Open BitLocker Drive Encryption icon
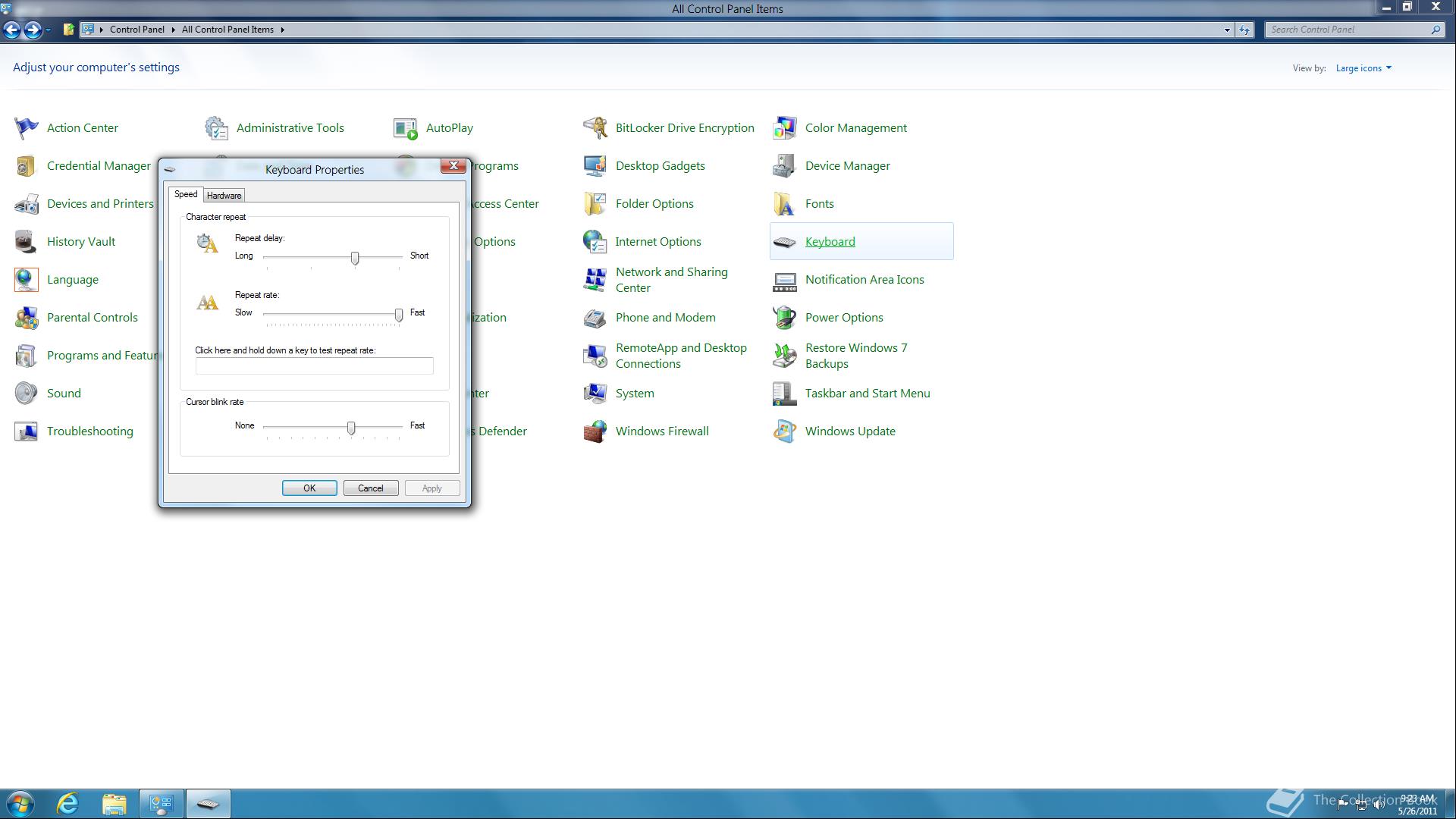The width and height of the screenshot is (1456, 819). [595, 128]
